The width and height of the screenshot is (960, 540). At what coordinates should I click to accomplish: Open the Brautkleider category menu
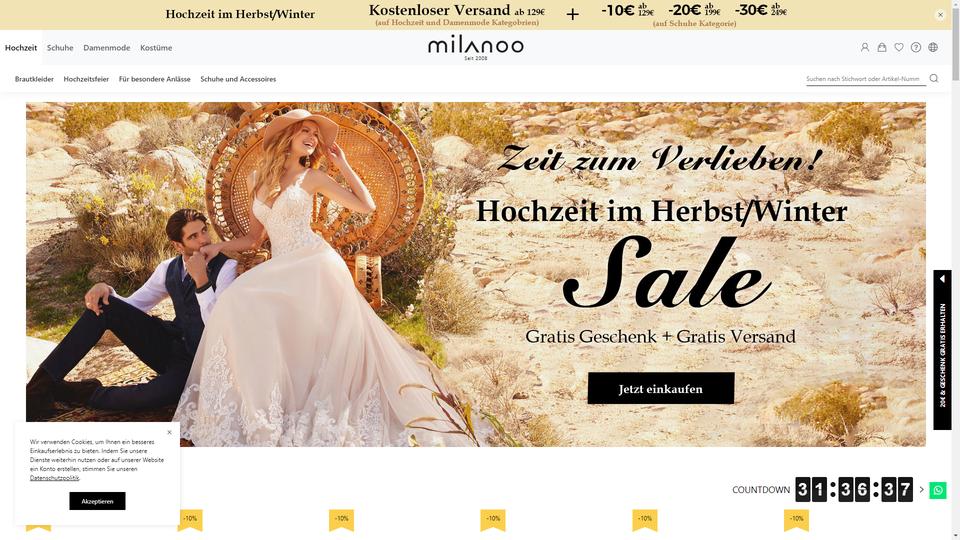point(34,79)
